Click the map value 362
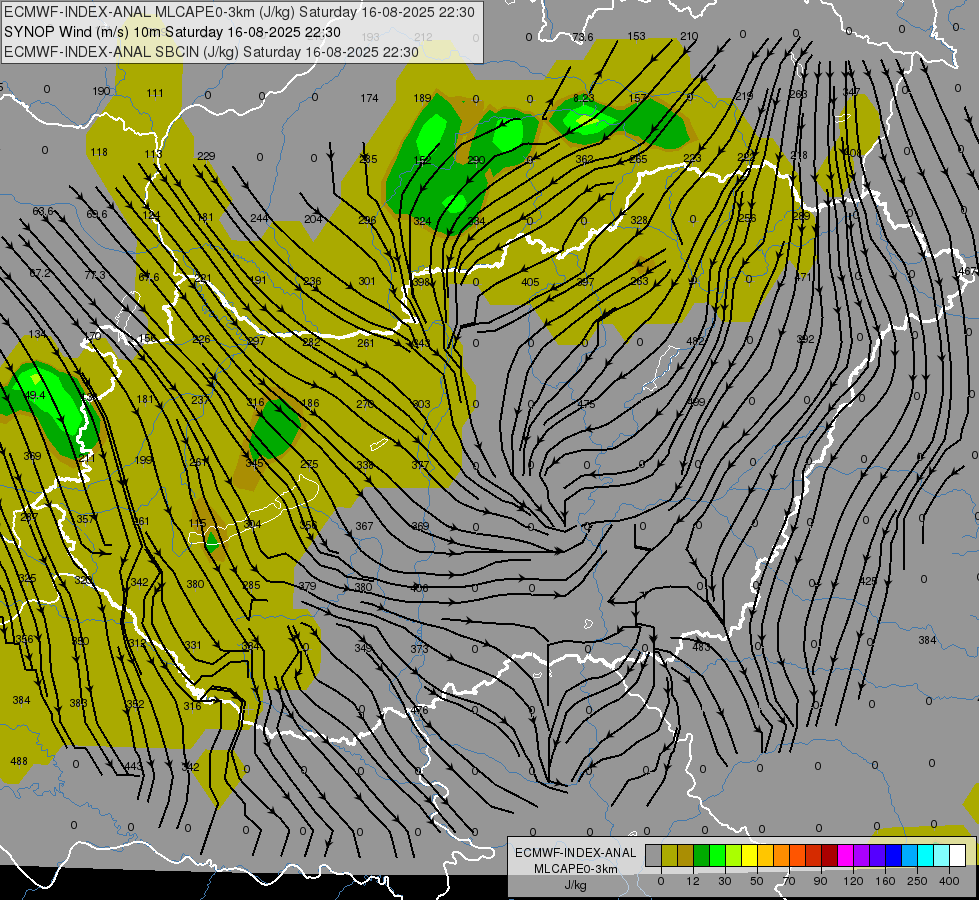The width and height of the screenshot is (979, 900). point(584,159)
